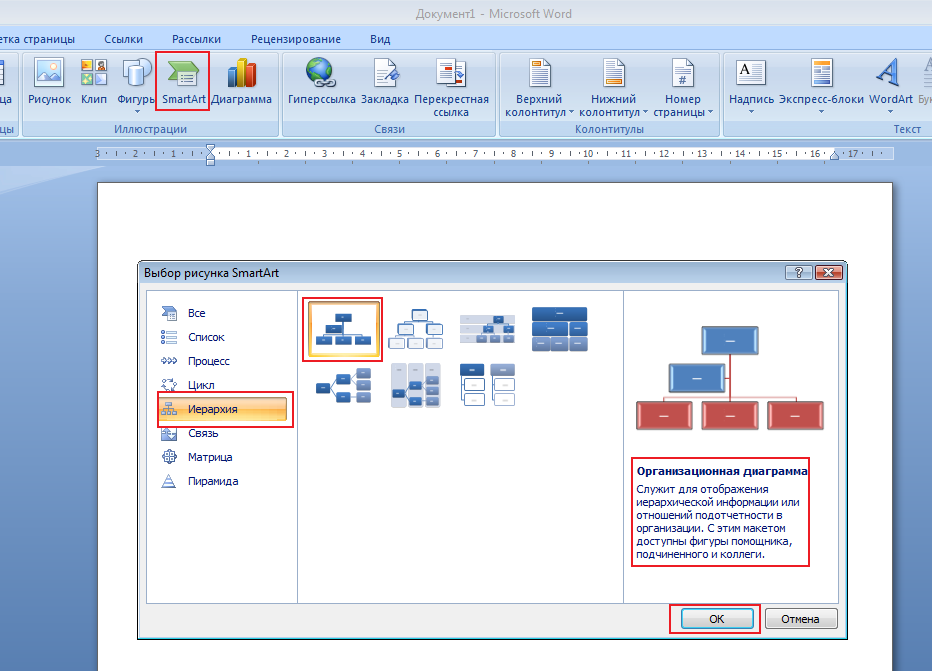Choose the Процесс category

pos(222,361)
